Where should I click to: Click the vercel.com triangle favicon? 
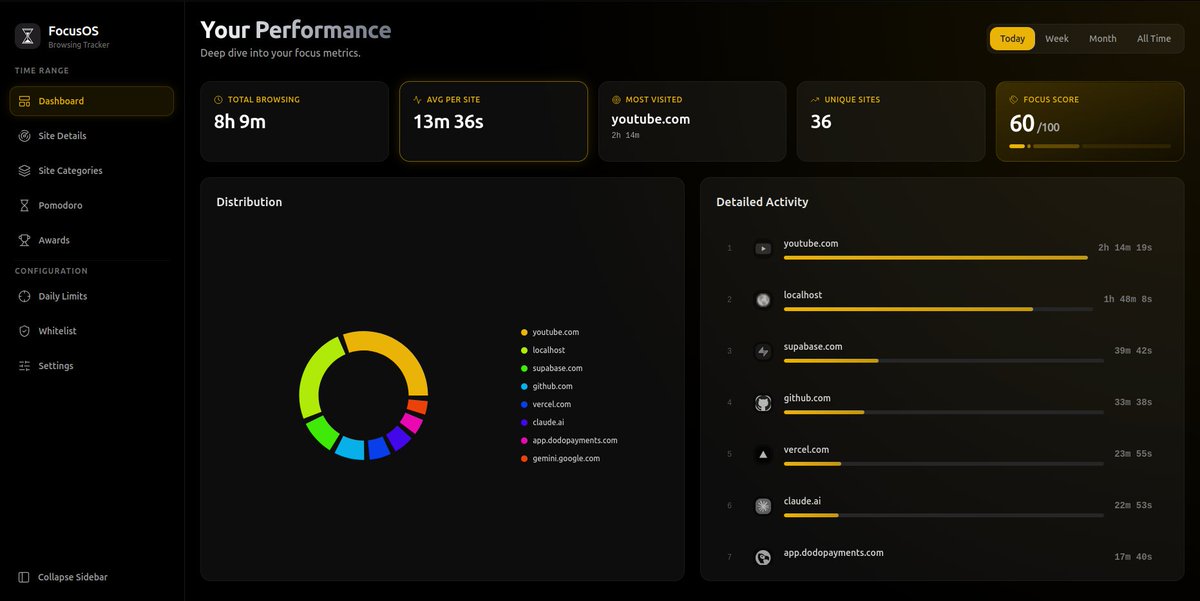point(763,454)
